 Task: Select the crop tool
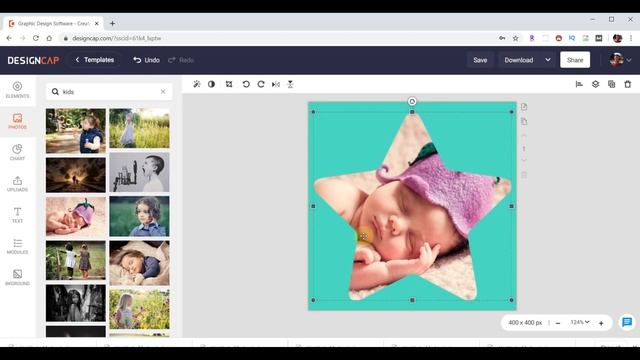[229, 84]
